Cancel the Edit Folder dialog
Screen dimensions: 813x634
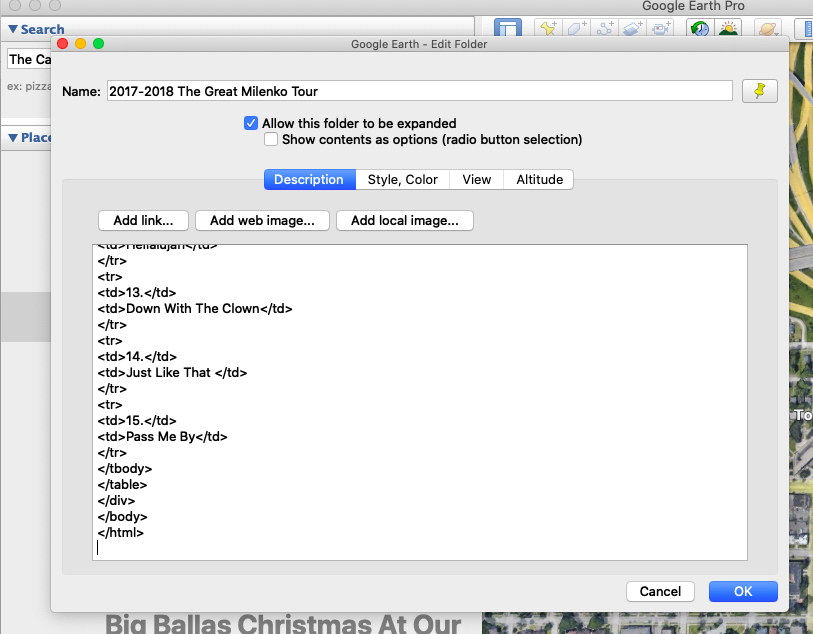click(x=660, y=591)
